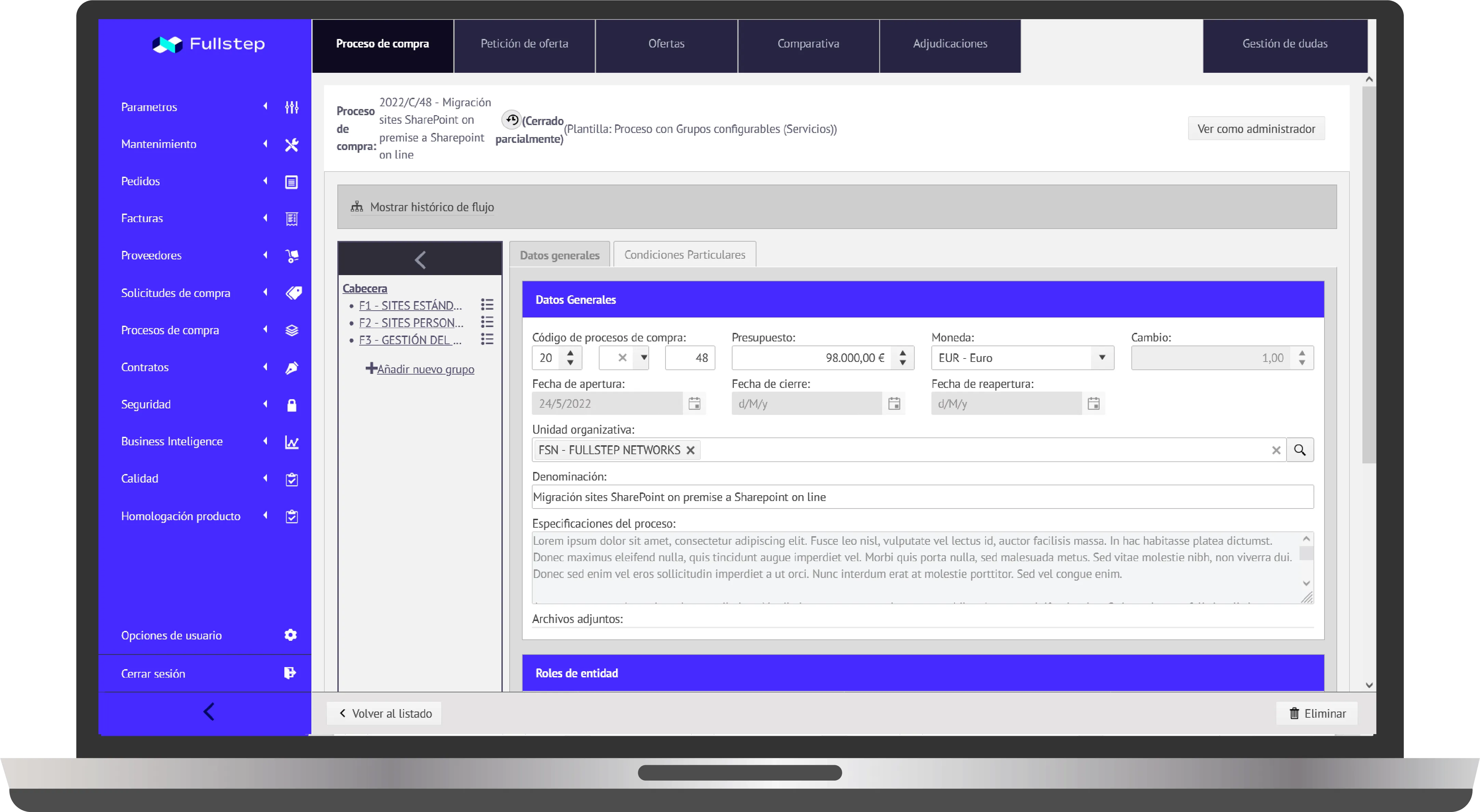Increase Presupuesto value with up arrow
Viewport: 1480px width, 812px height.
[x=903, y=353]
